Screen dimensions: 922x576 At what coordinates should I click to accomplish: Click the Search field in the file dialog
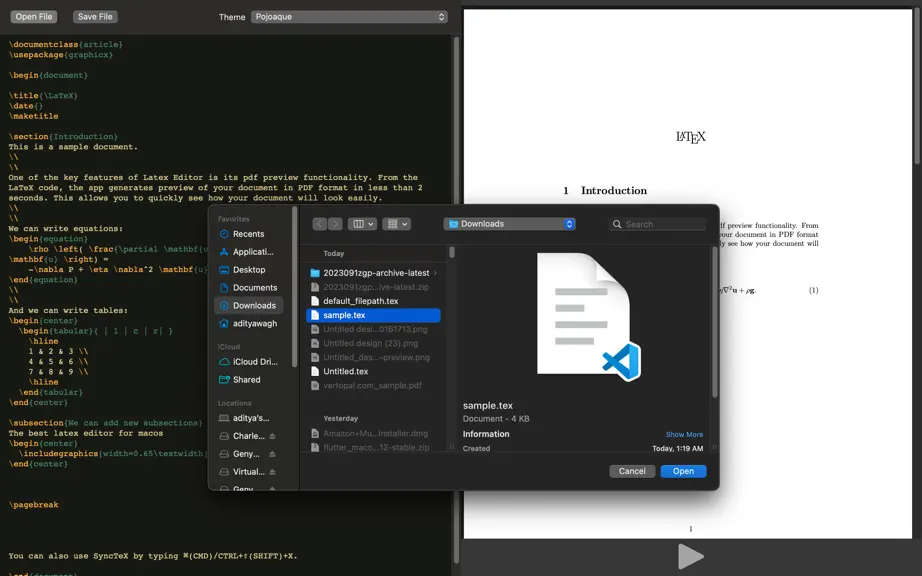click(x=657, y=224)
